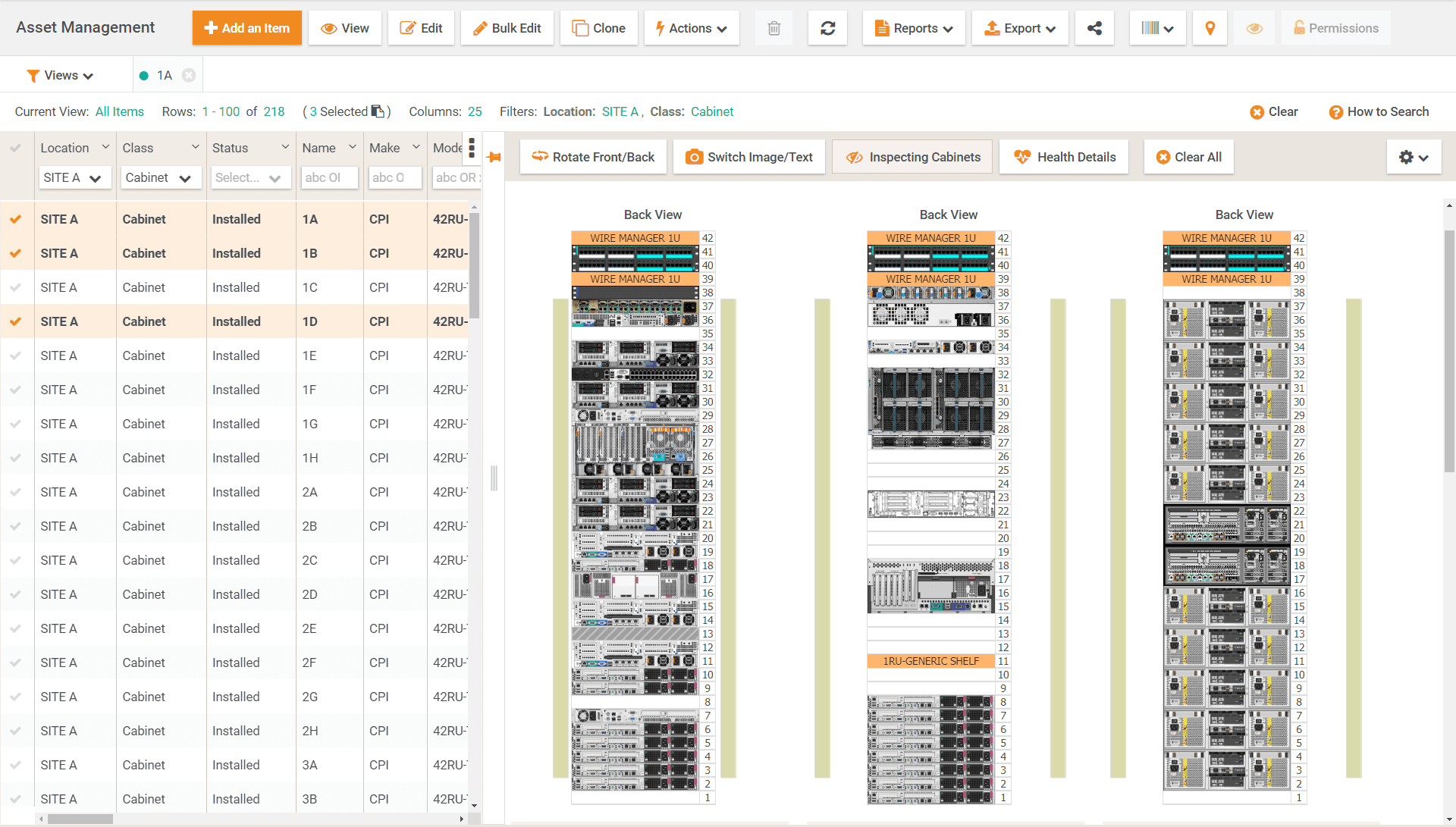This screenshot has height=827, width=1456.
Task: Select the Share icon
Action: 1094,28
